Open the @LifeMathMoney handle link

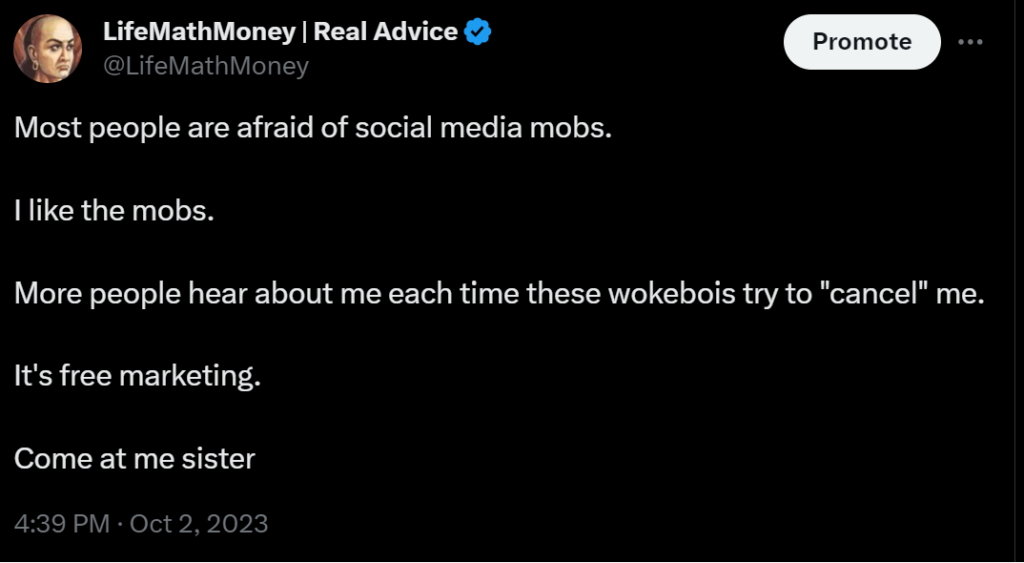[206, 66]
